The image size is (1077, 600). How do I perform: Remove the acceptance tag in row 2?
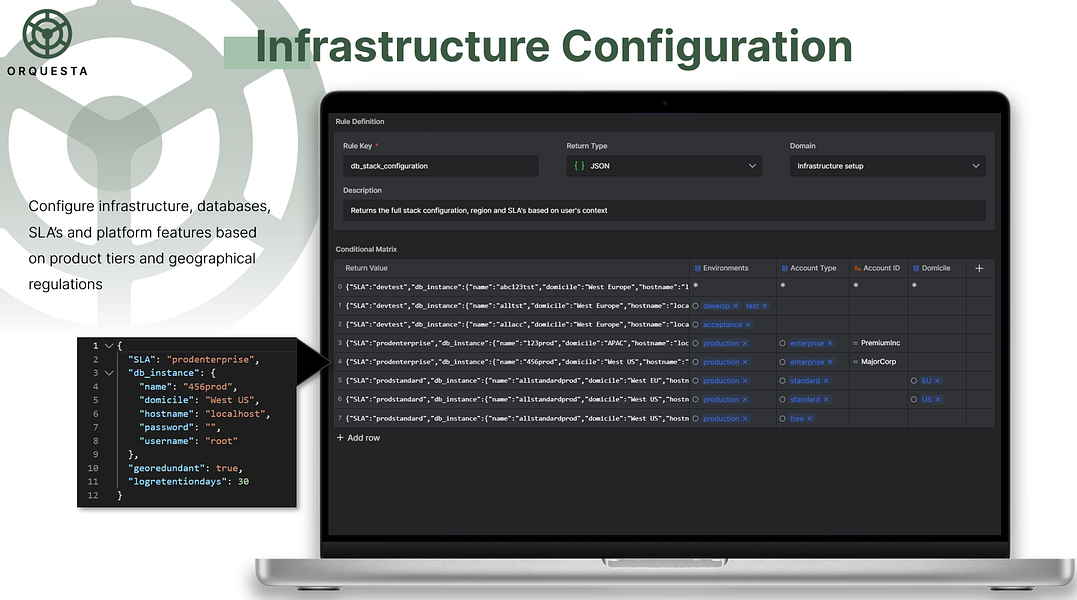point(748,325)
